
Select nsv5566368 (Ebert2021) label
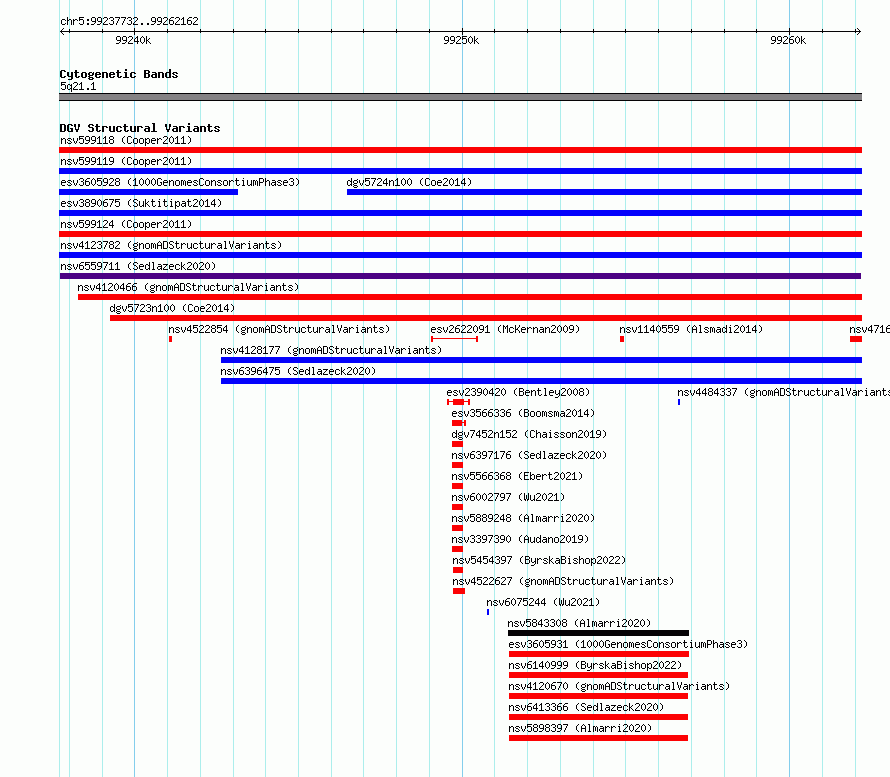click(517, 476)
